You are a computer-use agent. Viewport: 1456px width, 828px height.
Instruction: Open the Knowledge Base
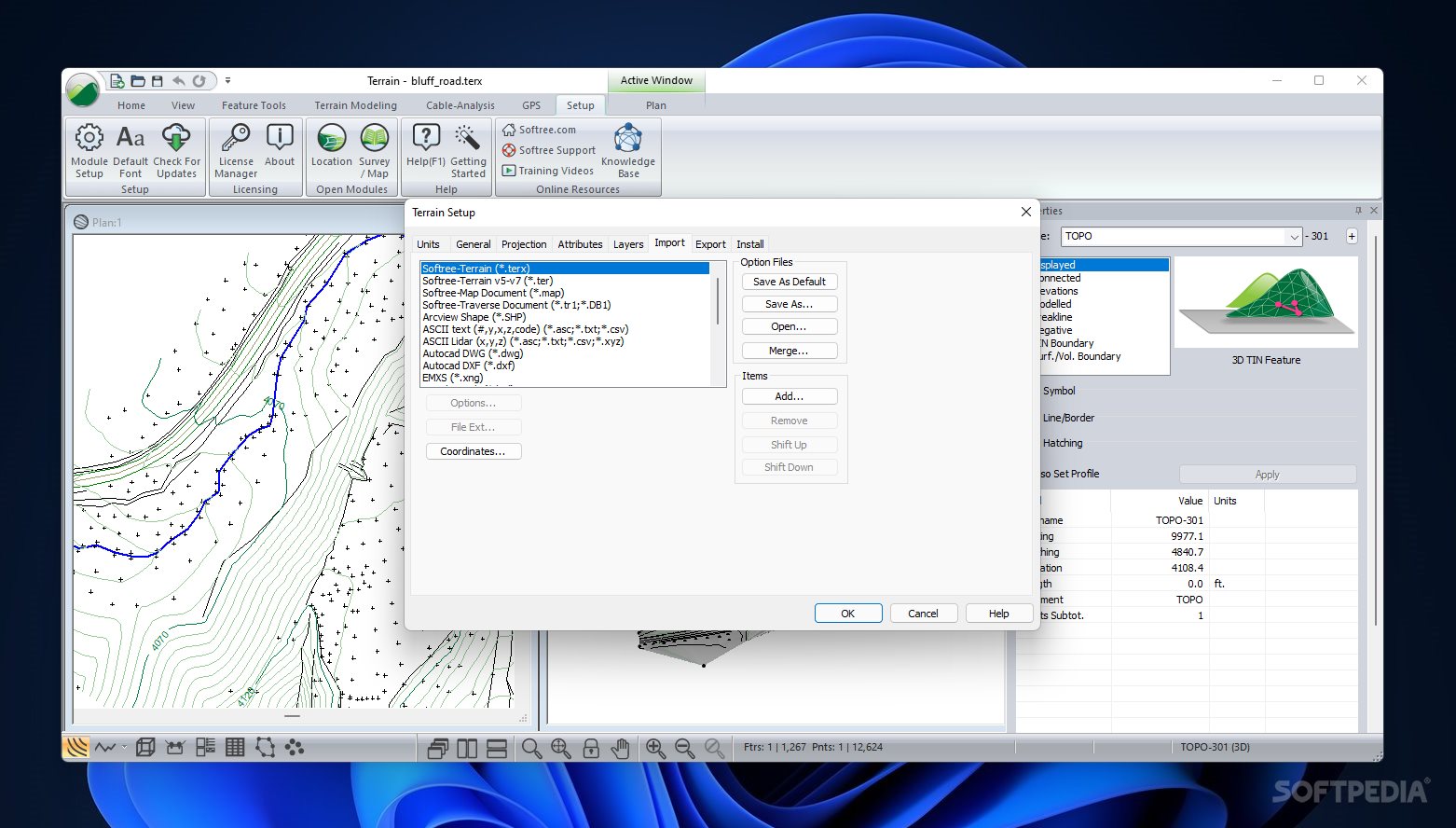(628, 150)
